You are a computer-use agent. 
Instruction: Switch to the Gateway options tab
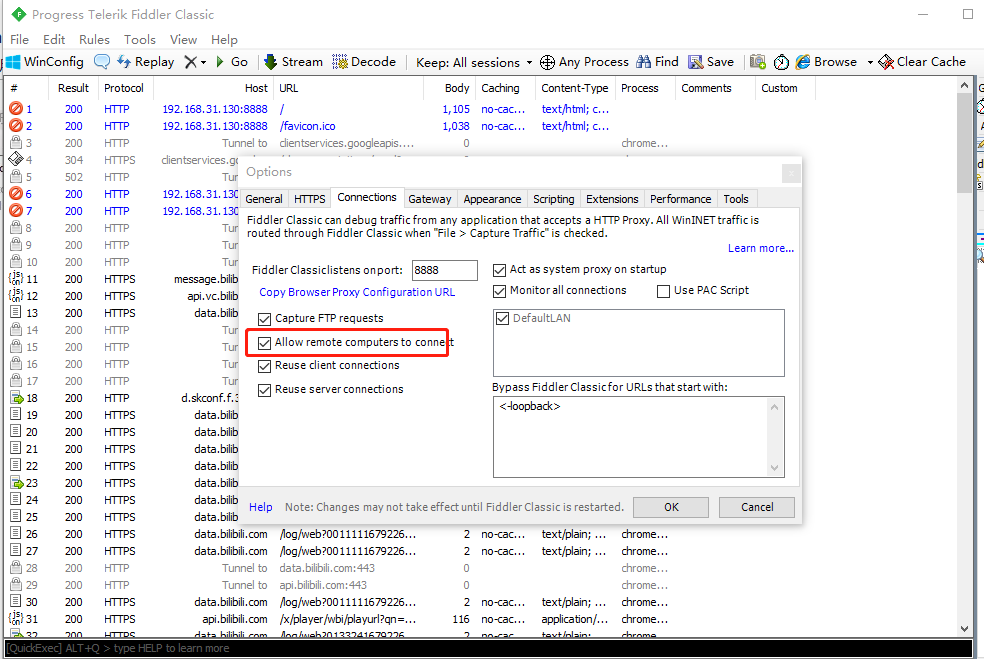coord(430,199)
